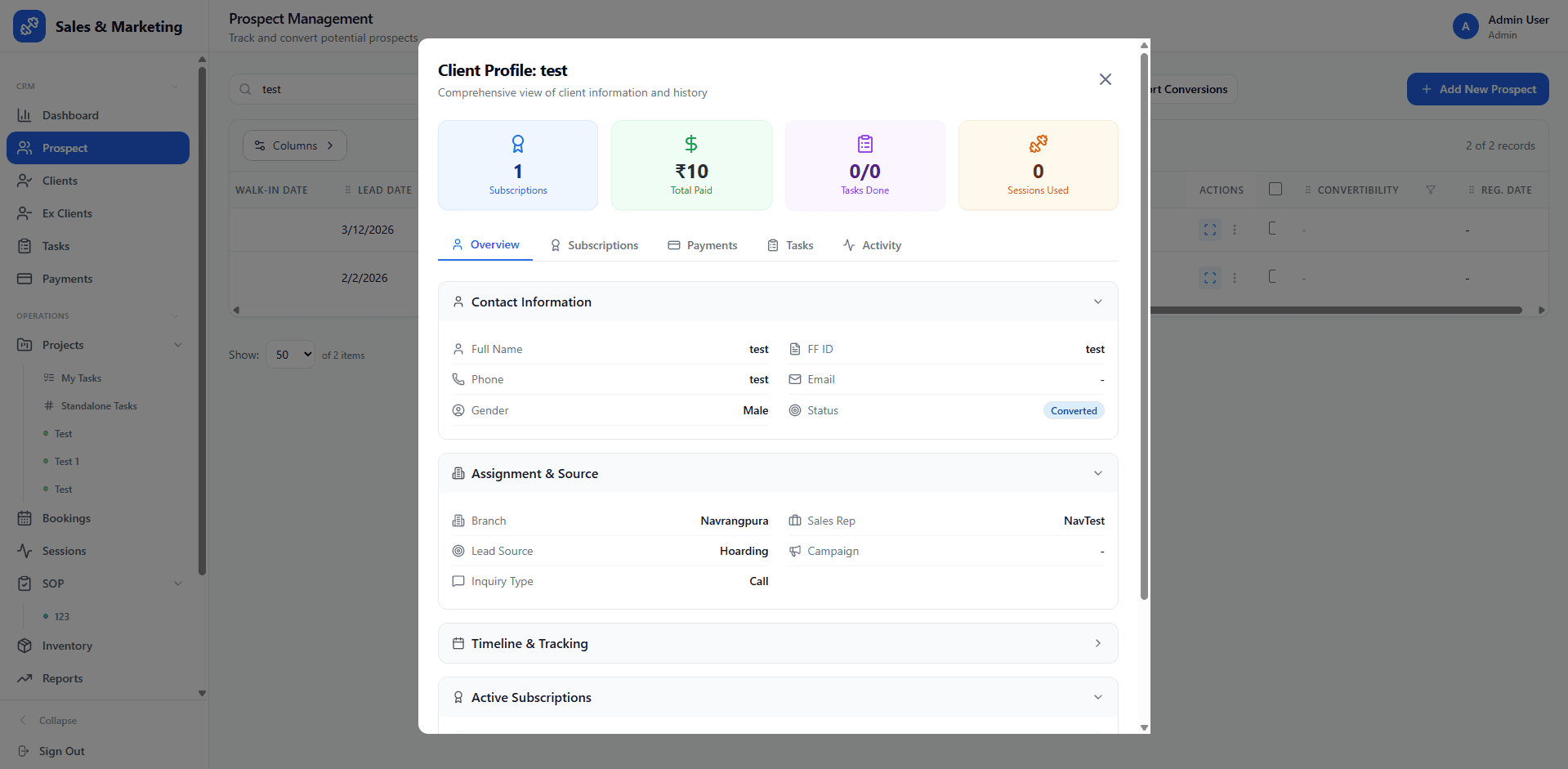
Task: Close the Client Profile dialog
Action: pos(1105,79)
